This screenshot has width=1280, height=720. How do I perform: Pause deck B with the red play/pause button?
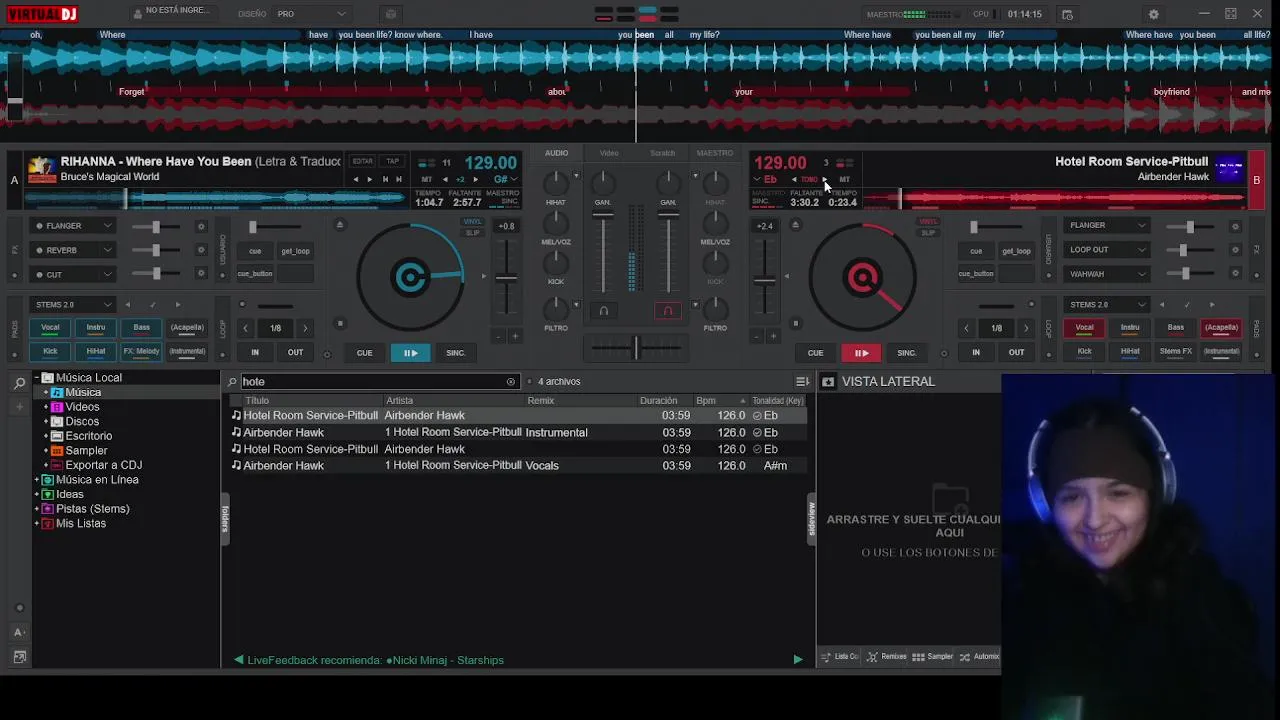coord(861,352)
